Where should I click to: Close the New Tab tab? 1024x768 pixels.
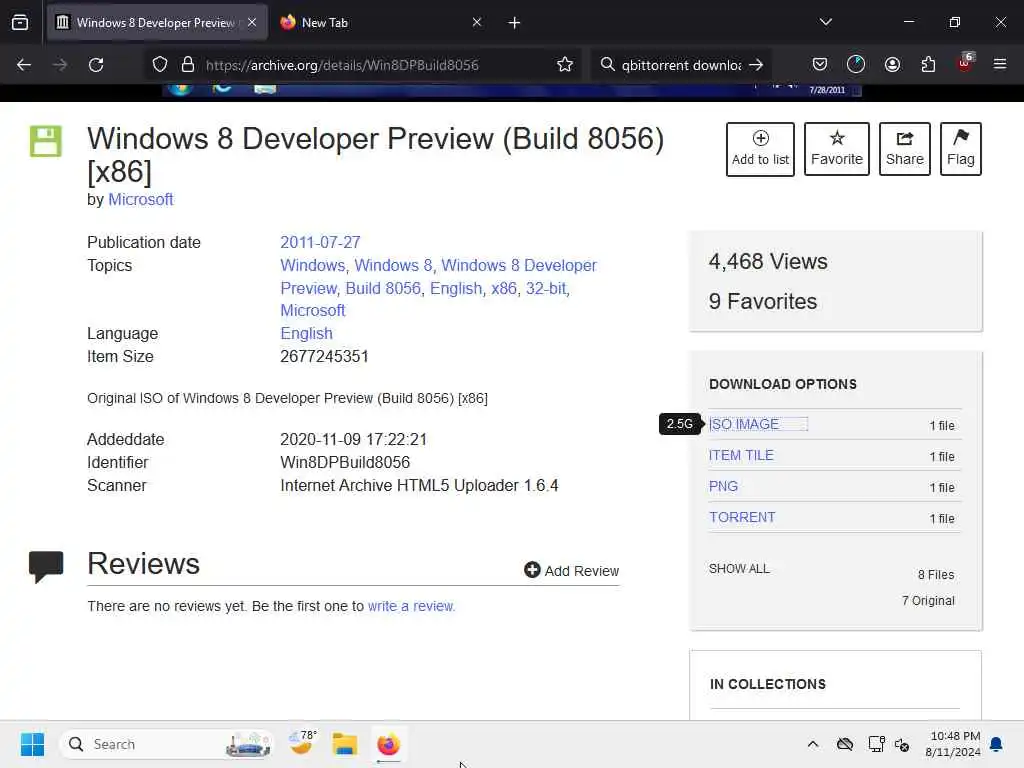tap(477, 23)
